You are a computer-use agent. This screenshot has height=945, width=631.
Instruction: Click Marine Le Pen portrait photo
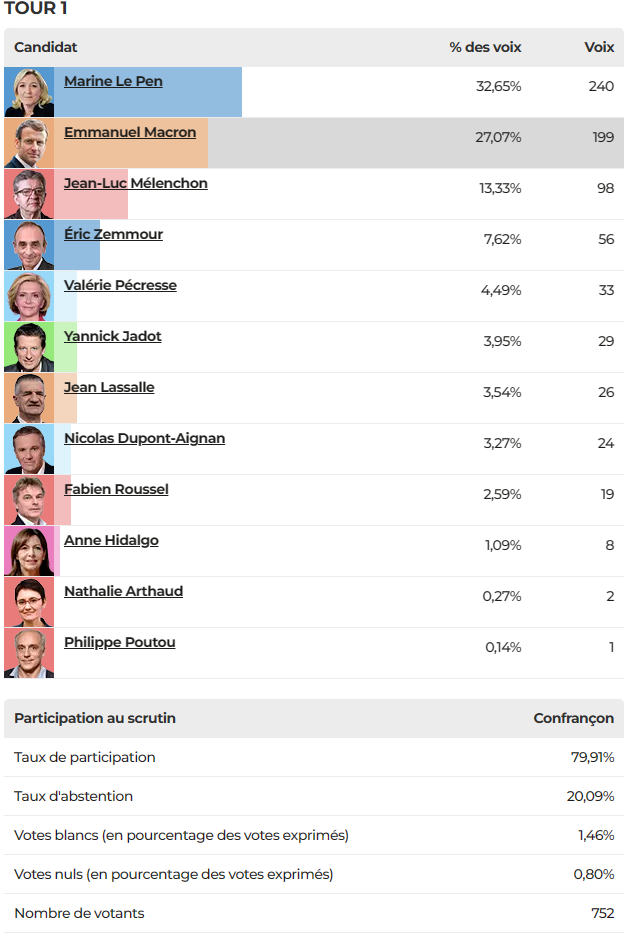click(x=29, y=92)
